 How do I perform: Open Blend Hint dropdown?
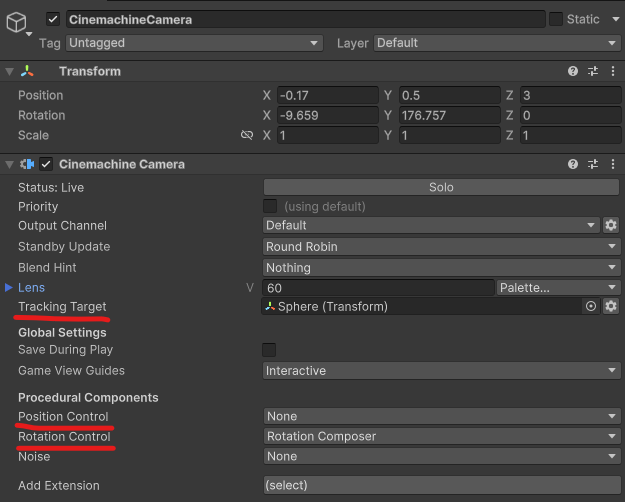(x=441, y=268)
